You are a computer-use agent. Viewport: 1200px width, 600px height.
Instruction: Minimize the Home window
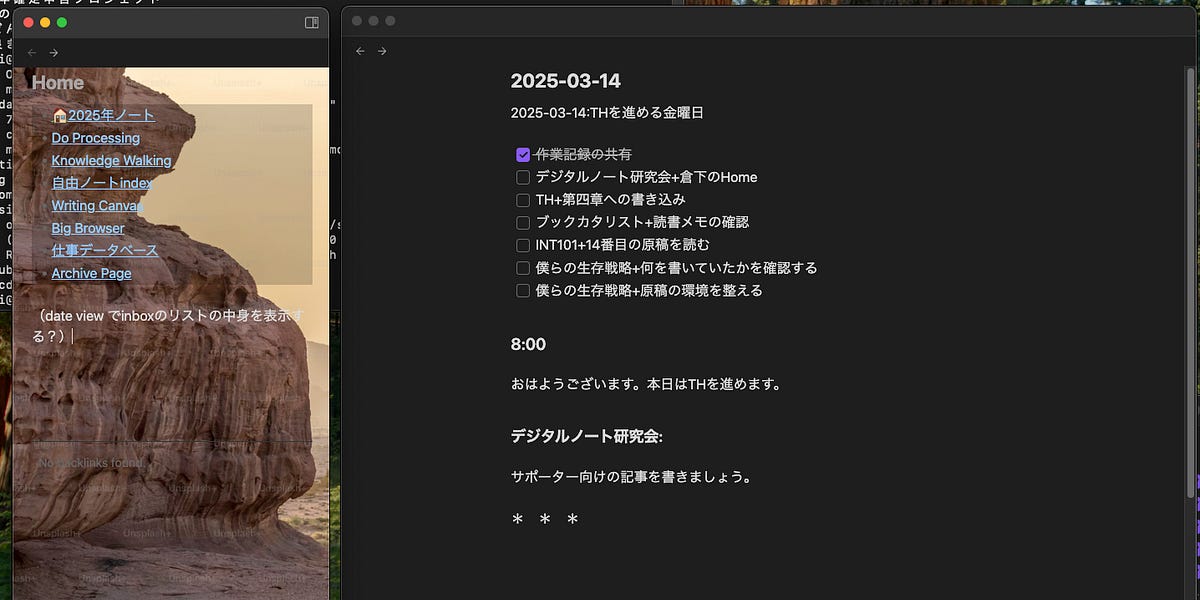click(45, 22)
